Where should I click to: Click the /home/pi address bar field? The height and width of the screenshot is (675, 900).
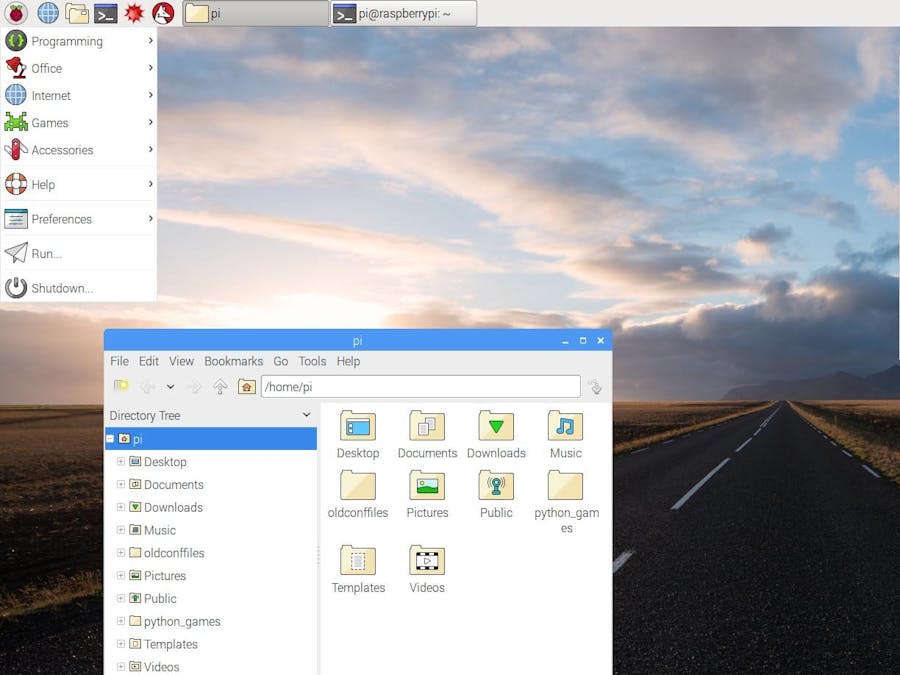coord(420,386)
